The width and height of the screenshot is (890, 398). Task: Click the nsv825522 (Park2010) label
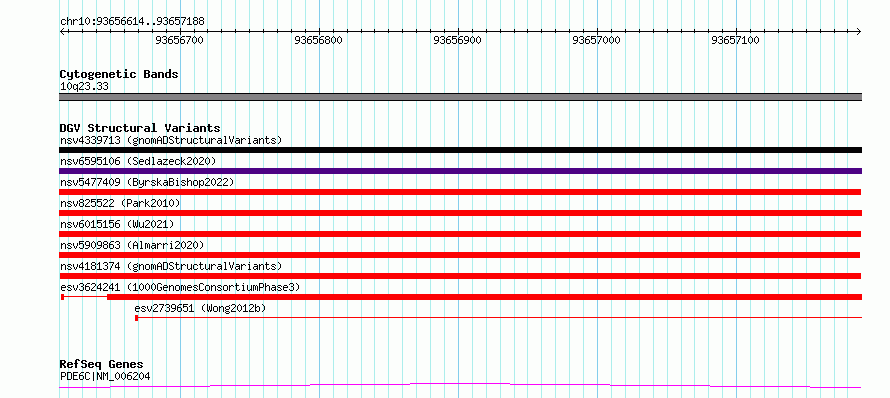tap(120, 203)
